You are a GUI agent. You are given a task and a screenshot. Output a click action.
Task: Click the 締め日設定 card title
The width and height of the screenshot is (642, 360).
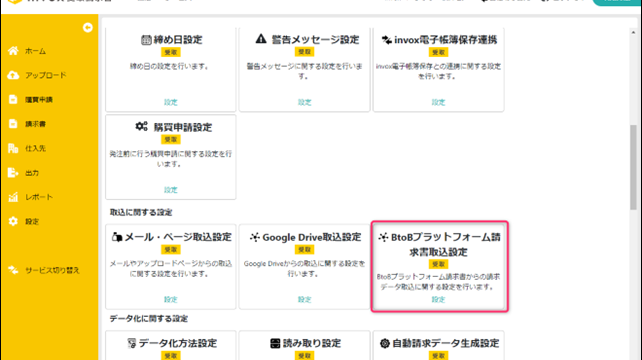click(x=178, y=40)
